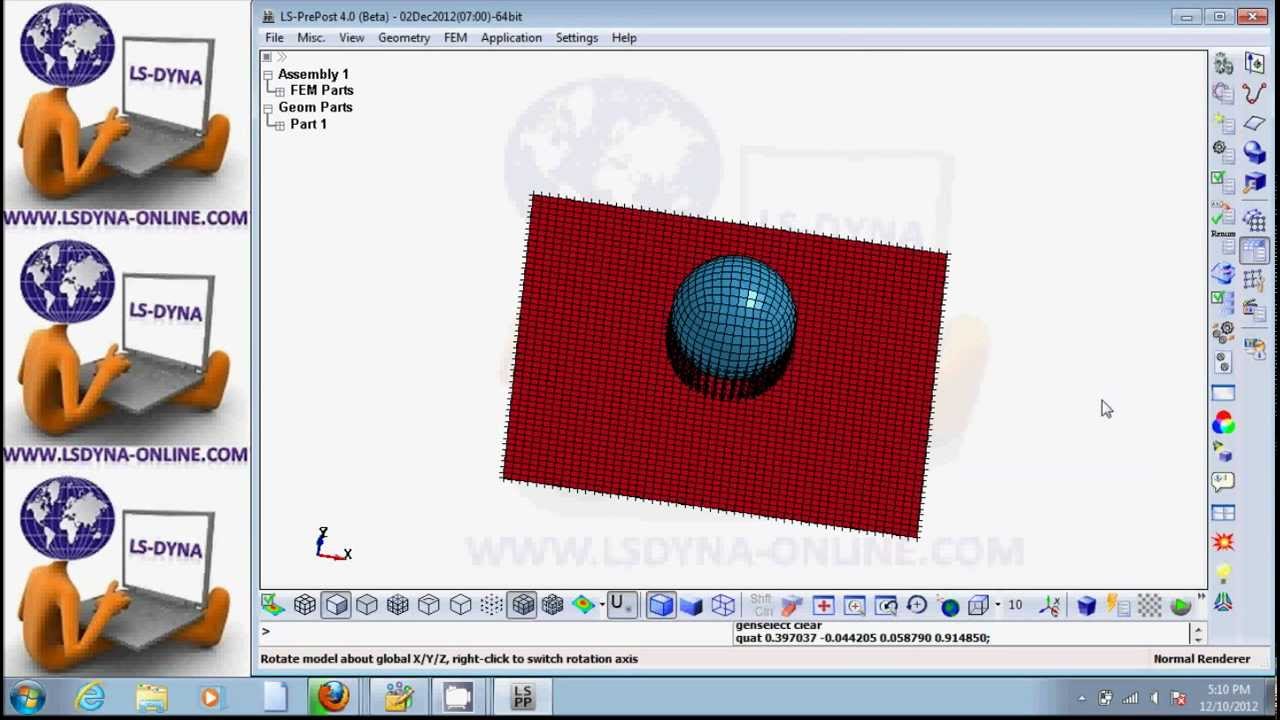The height and width of the screenshot is (720, 1280).
Task: Select the edge line cube icon
Action: (460, 605)
